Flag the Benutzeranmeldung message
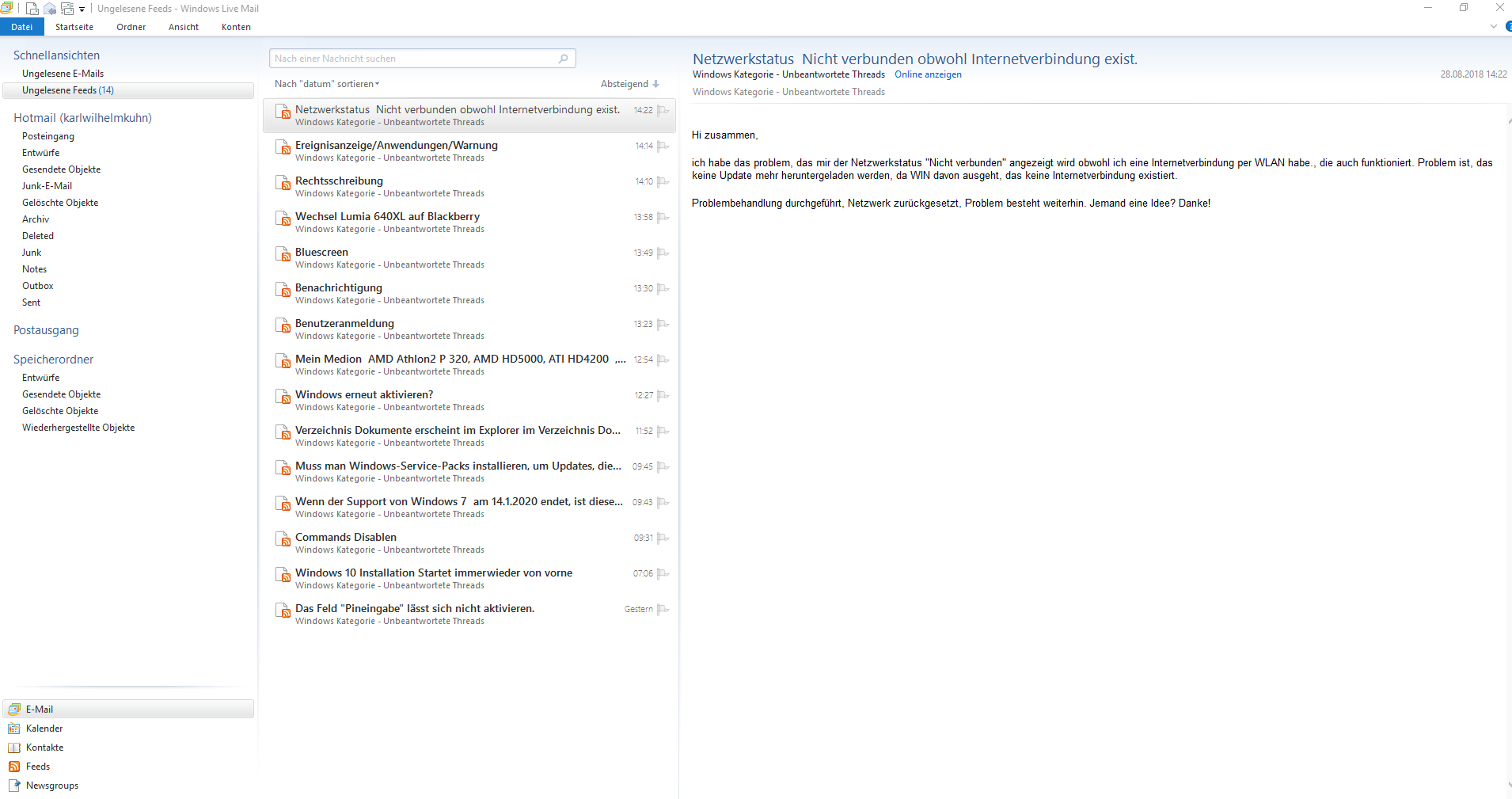1512x799 pixels. click(663, 324)
